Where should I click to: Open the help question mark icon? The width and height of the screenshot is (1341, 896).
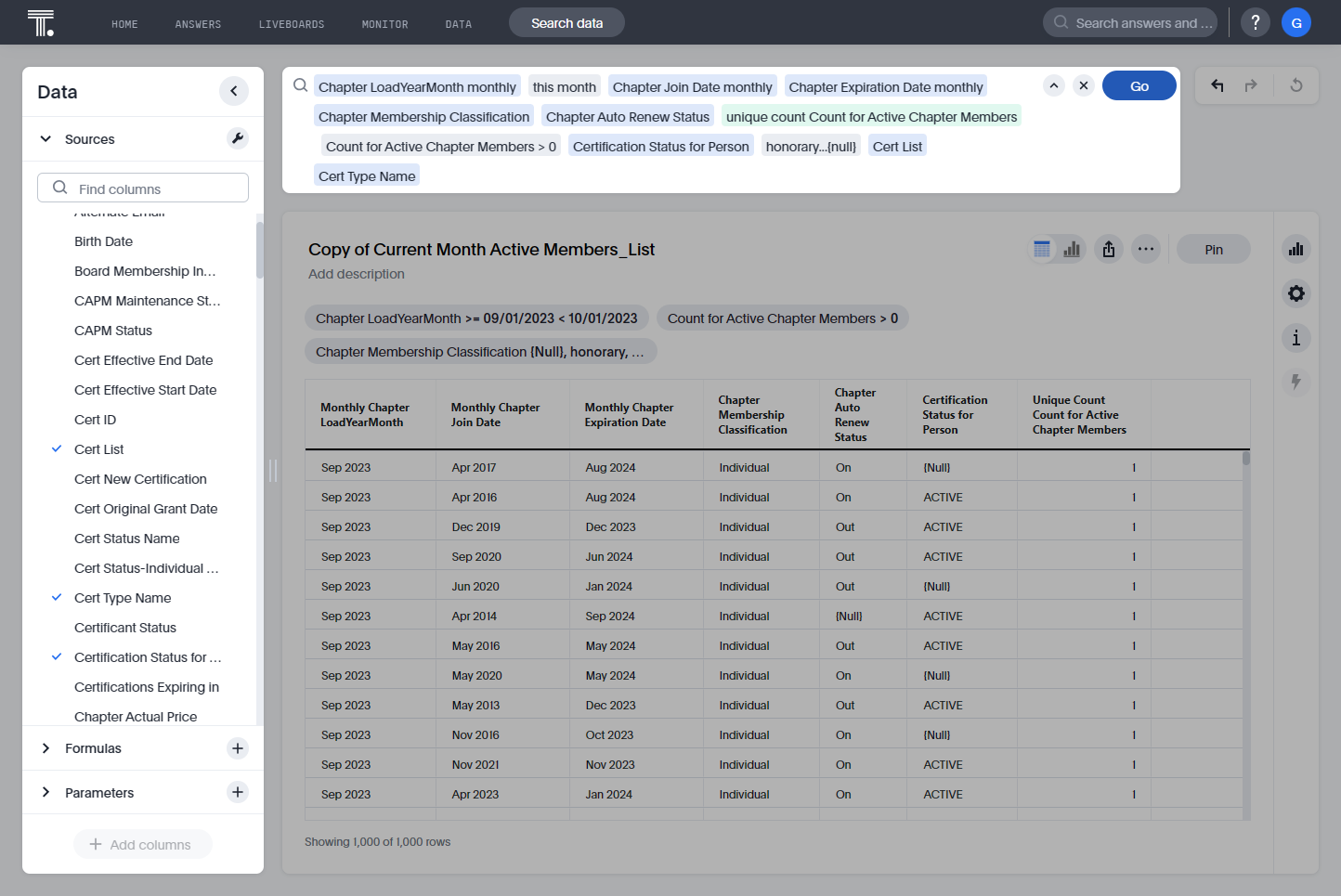1256,22
